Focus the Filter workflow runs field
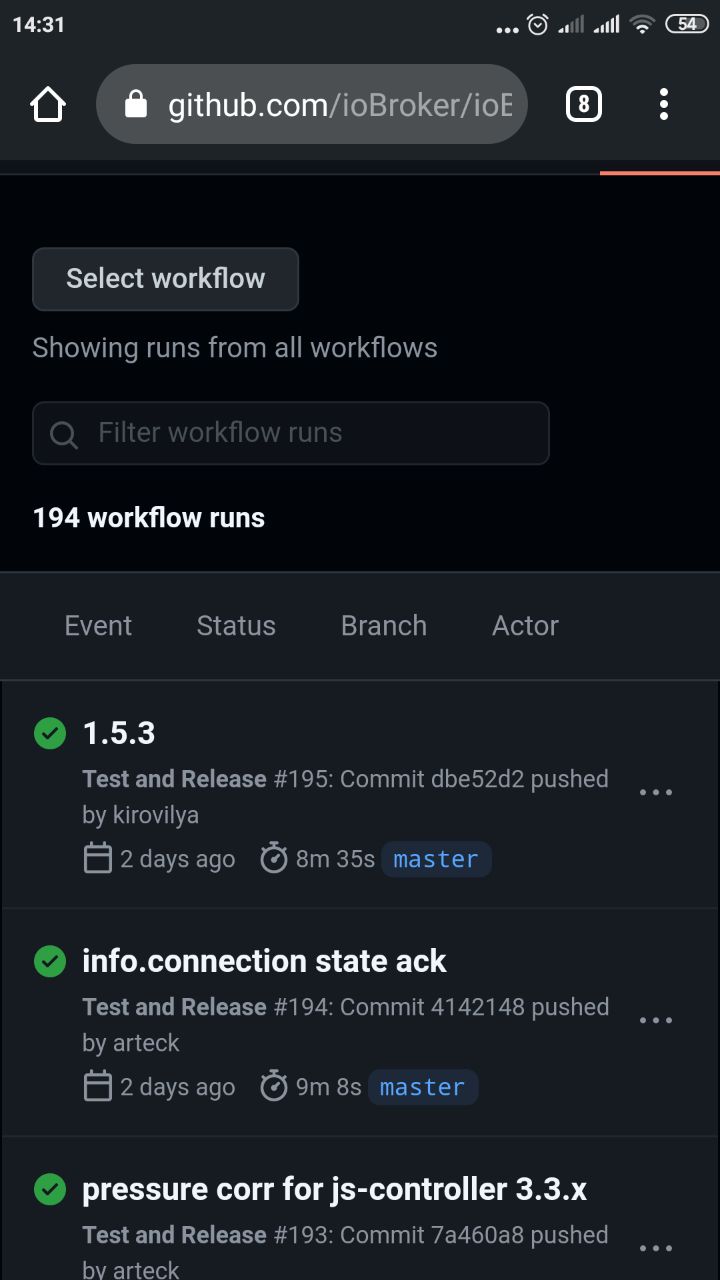 click(x=291, y=433)
